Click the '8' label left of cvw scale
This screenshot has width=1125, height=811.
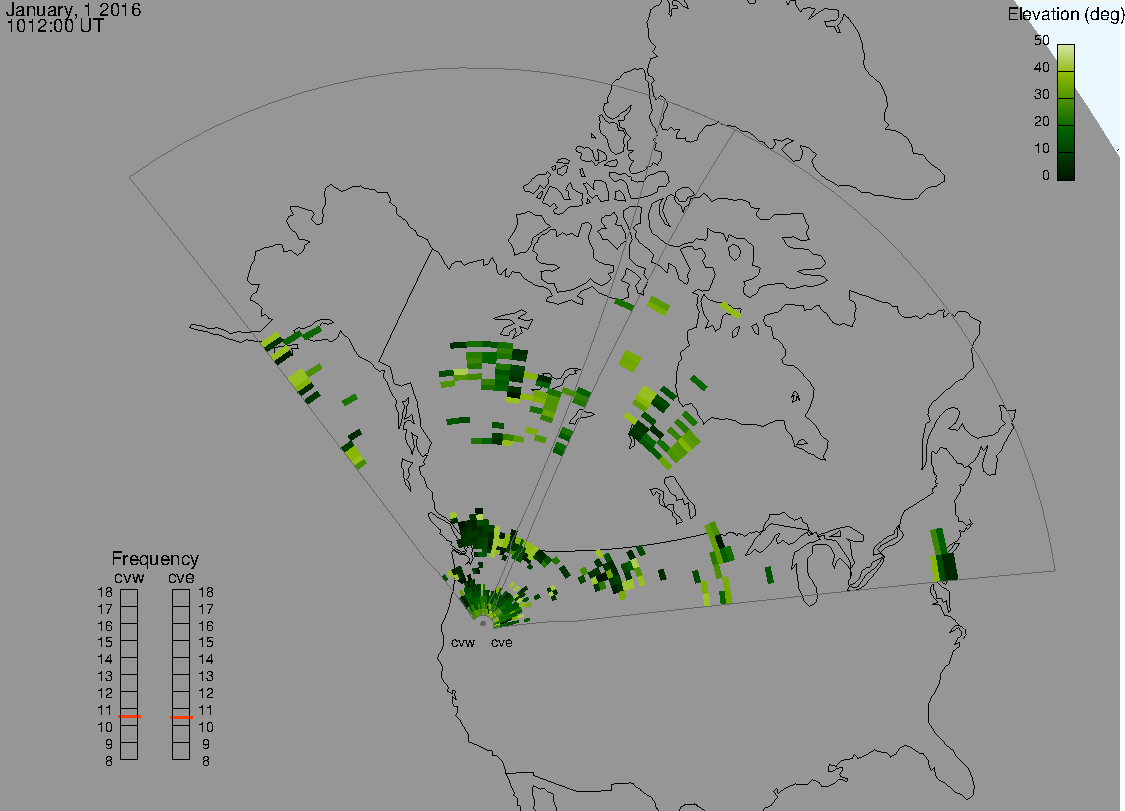click(109, 761)
